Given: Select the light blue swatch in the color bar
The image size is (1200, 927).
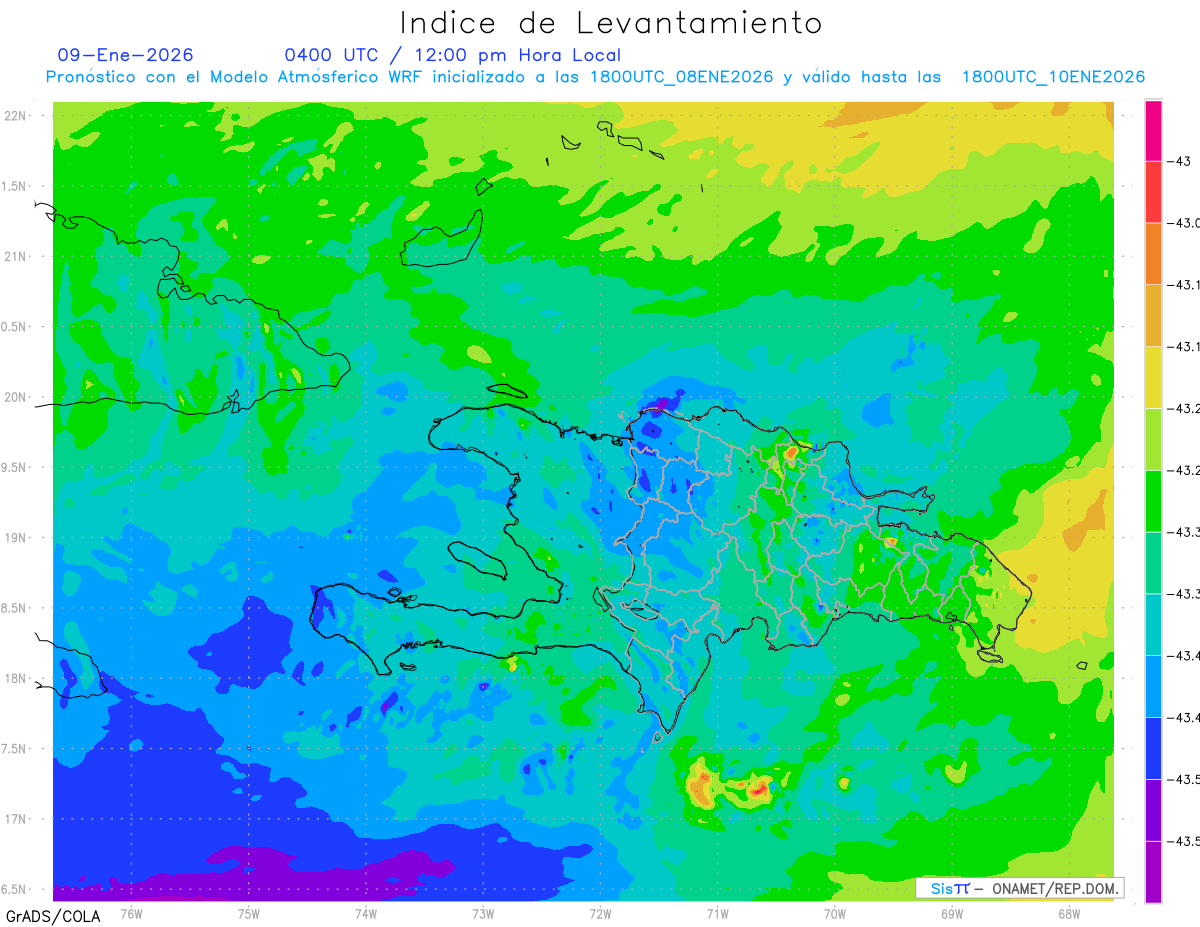Looking at the screenshot, I should [1153, 687].
